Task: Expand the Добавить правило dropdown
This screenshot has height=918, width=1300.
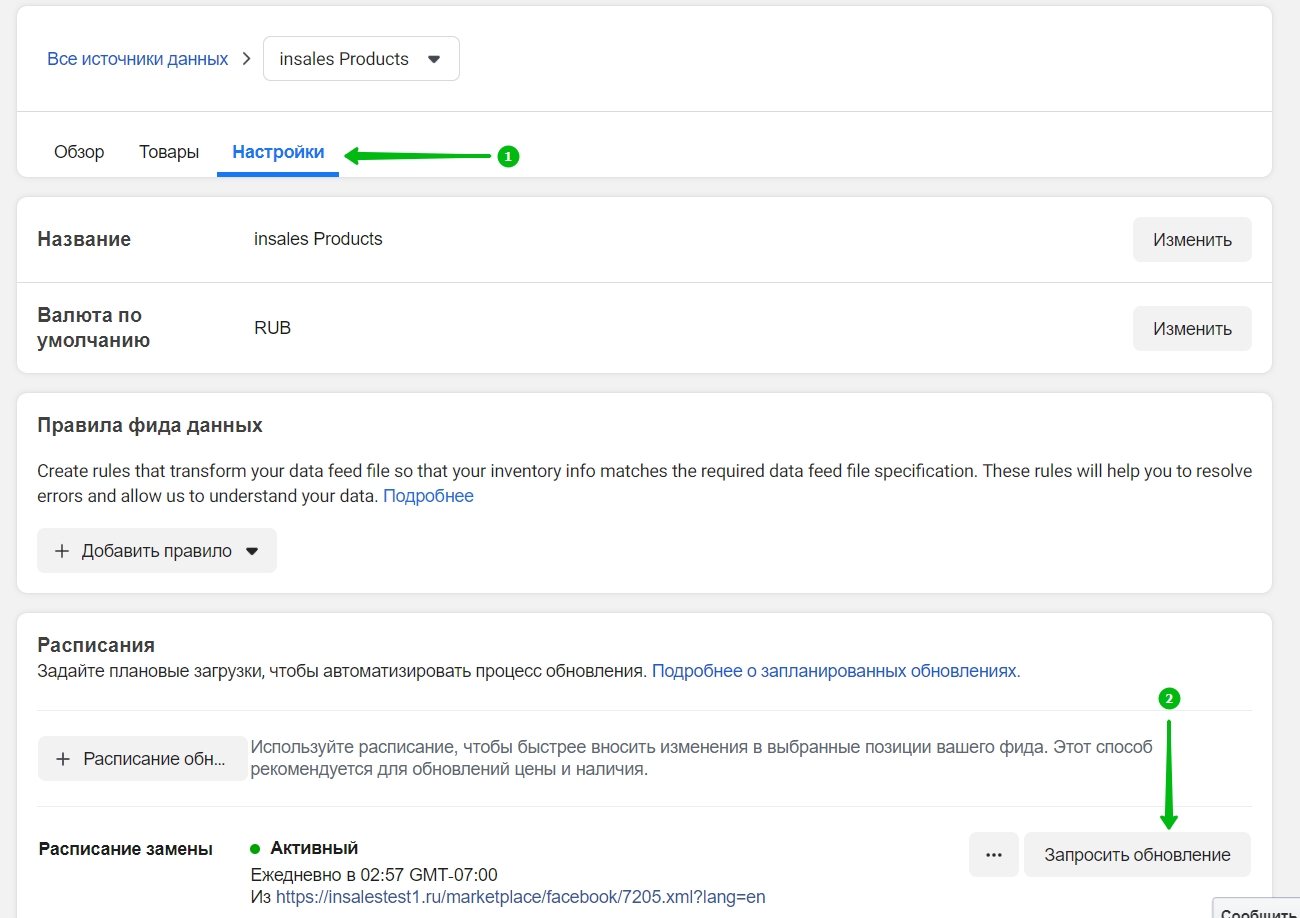Action: pos(157,551)
